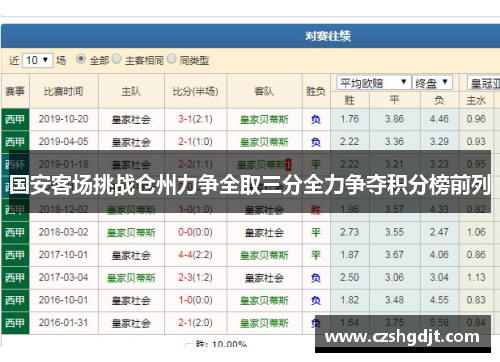Click 西甲 league tag on 2017-03-04 row
This screenshot has width=500, height=362.
[15, 278]
